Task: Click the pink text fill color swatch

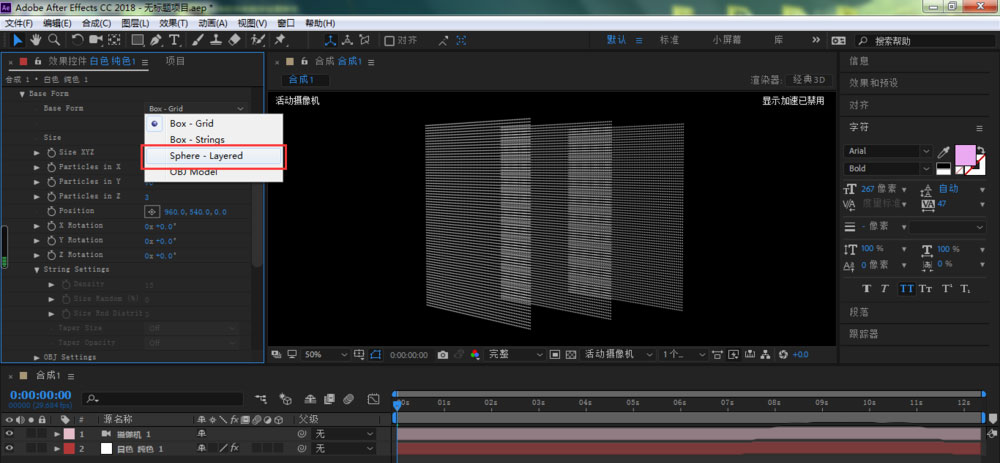Action: click(964, 155)
